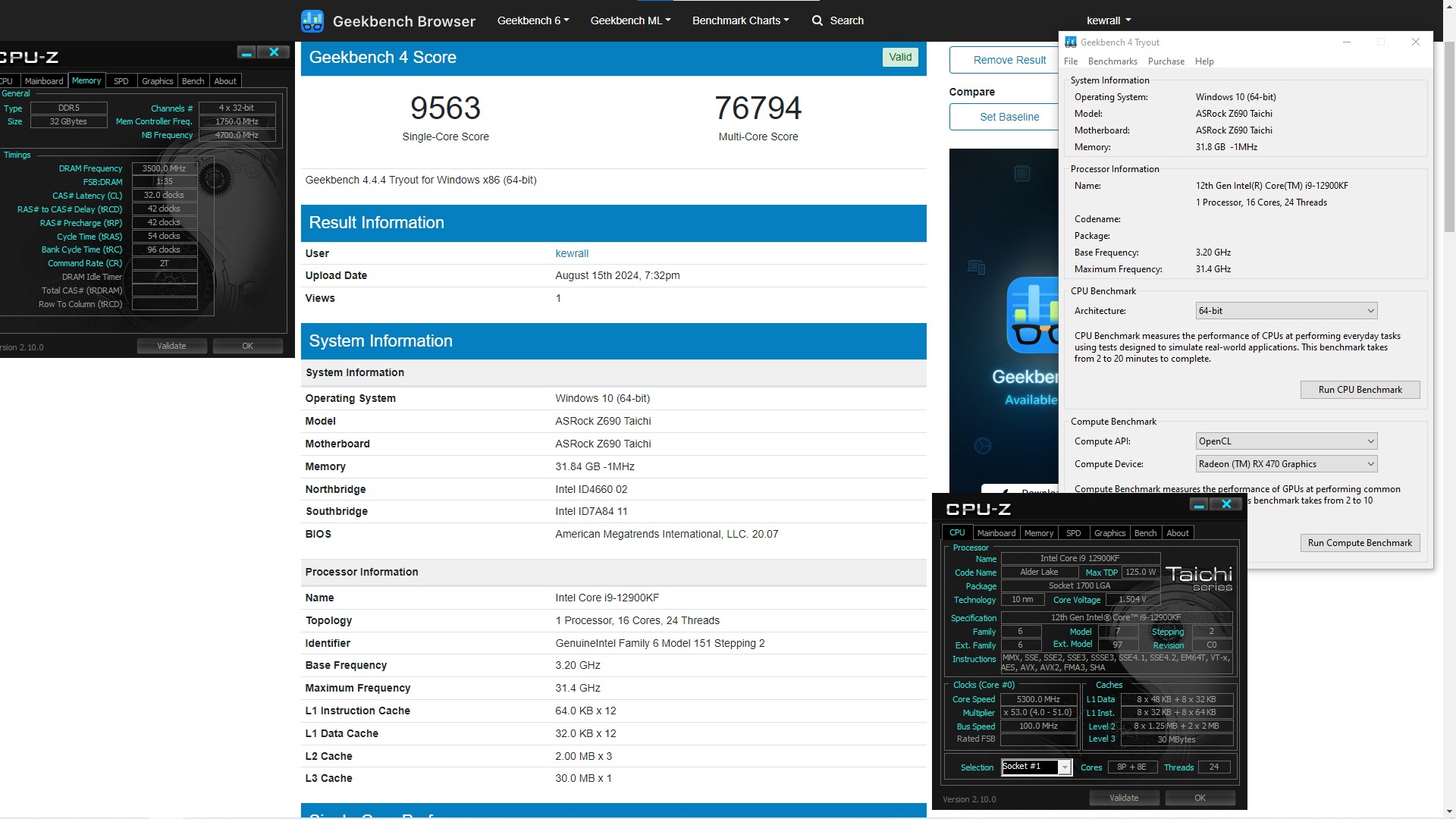Click the Search link in Geekbench navbar
Image resolution: width=1456 pixels, height=819 pixels.
846,20
